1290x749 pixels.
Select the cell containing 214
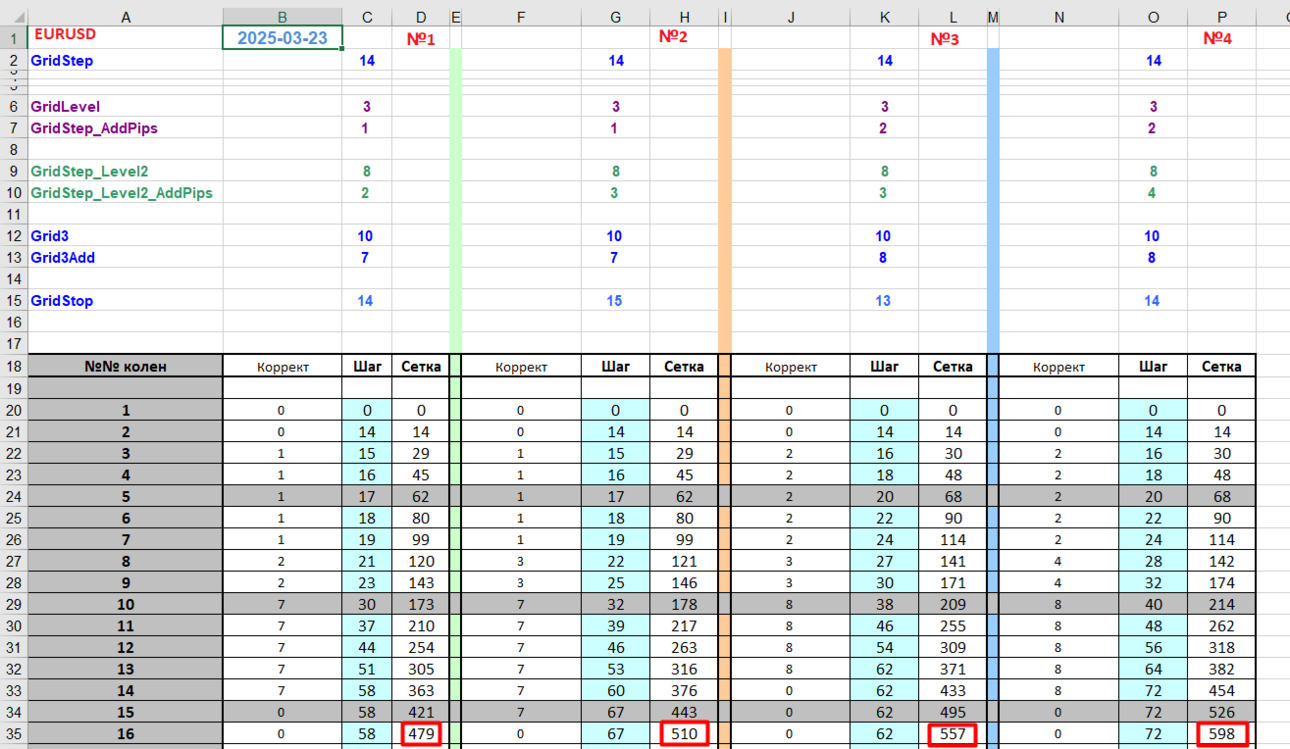click(1222, 604)
